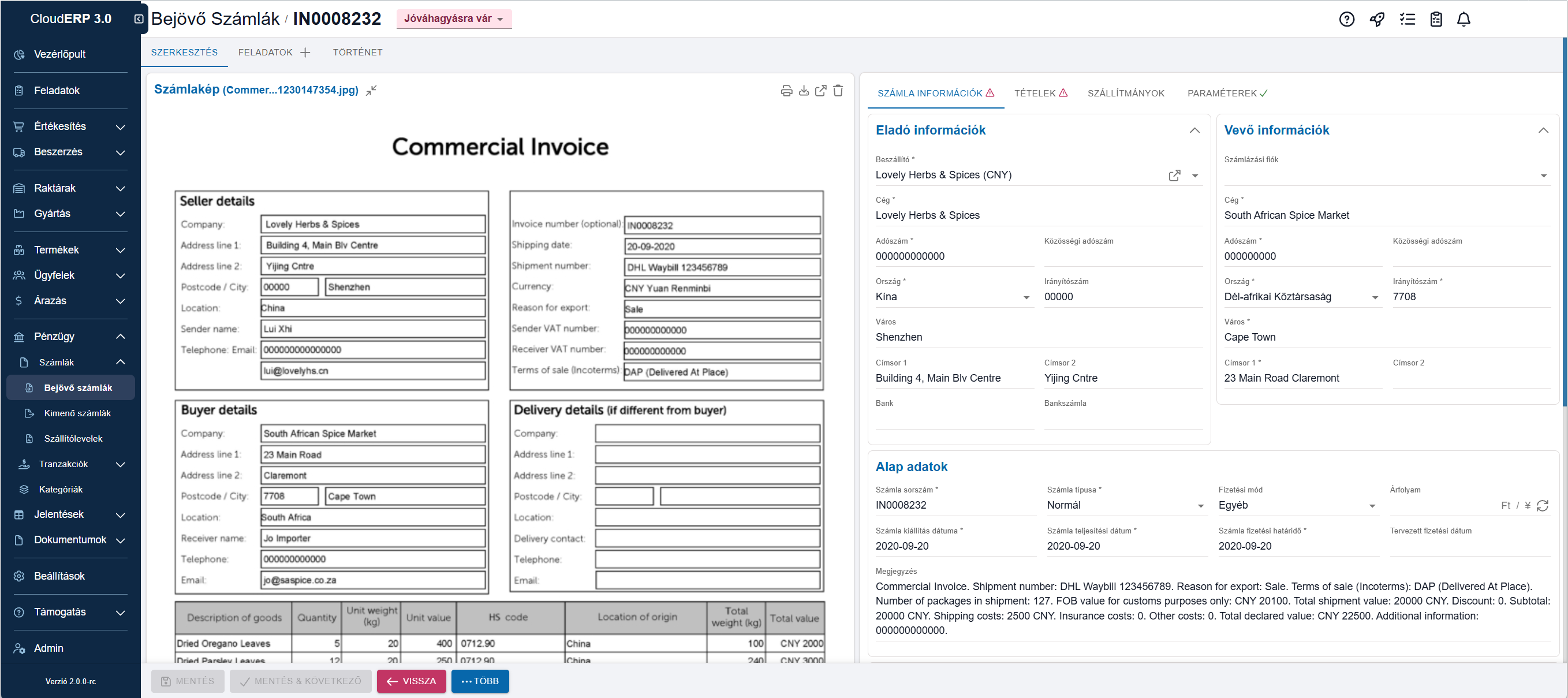Collapse the sidebar menu
Image resolution: width=1568 pixels, height=698 pixels.
tap(139, 19)
